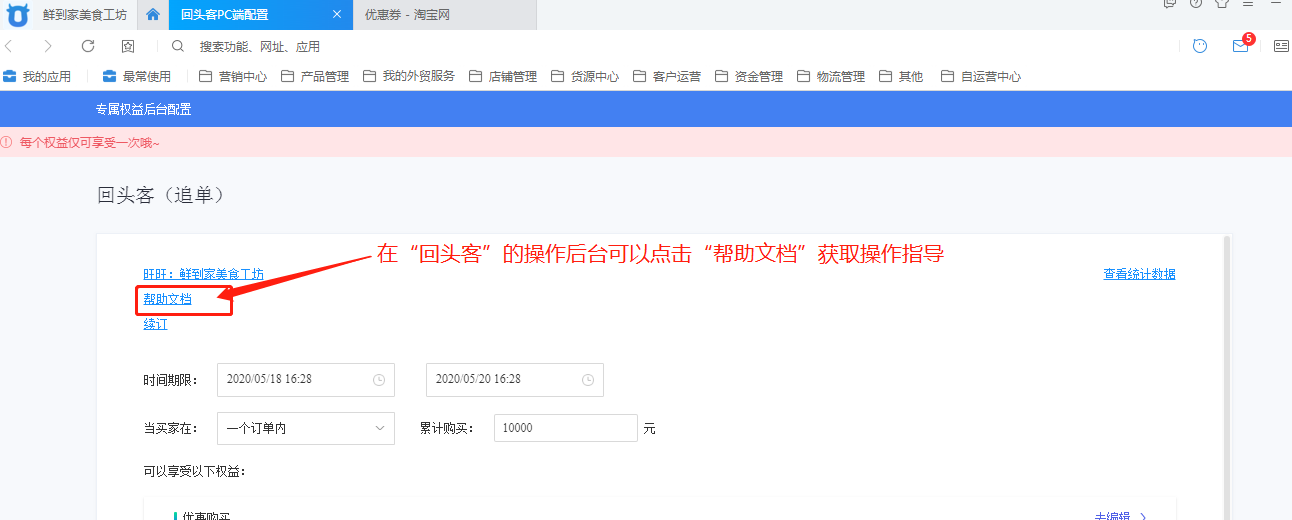Screen dimensions: 1292x520
Task: Open the smiley assistant icon
Action: click(x=1200, y=46)
